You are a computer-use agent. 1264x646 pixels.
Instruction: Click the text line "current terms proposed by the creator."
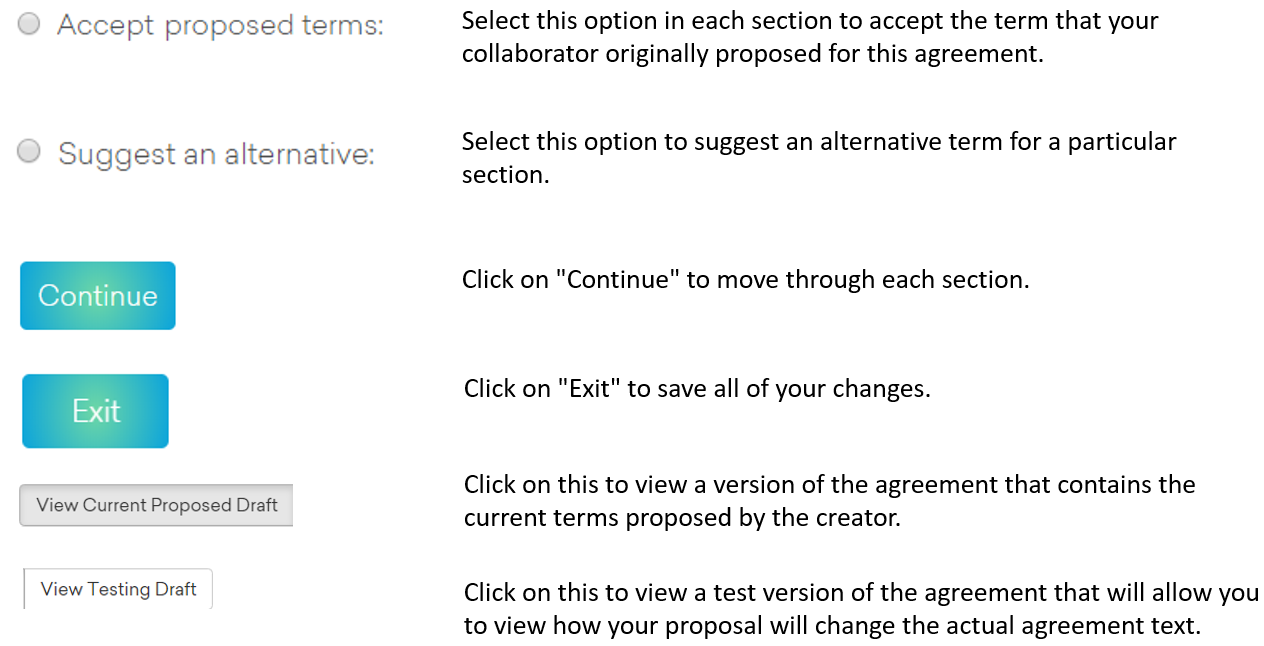tap(682, 519)
